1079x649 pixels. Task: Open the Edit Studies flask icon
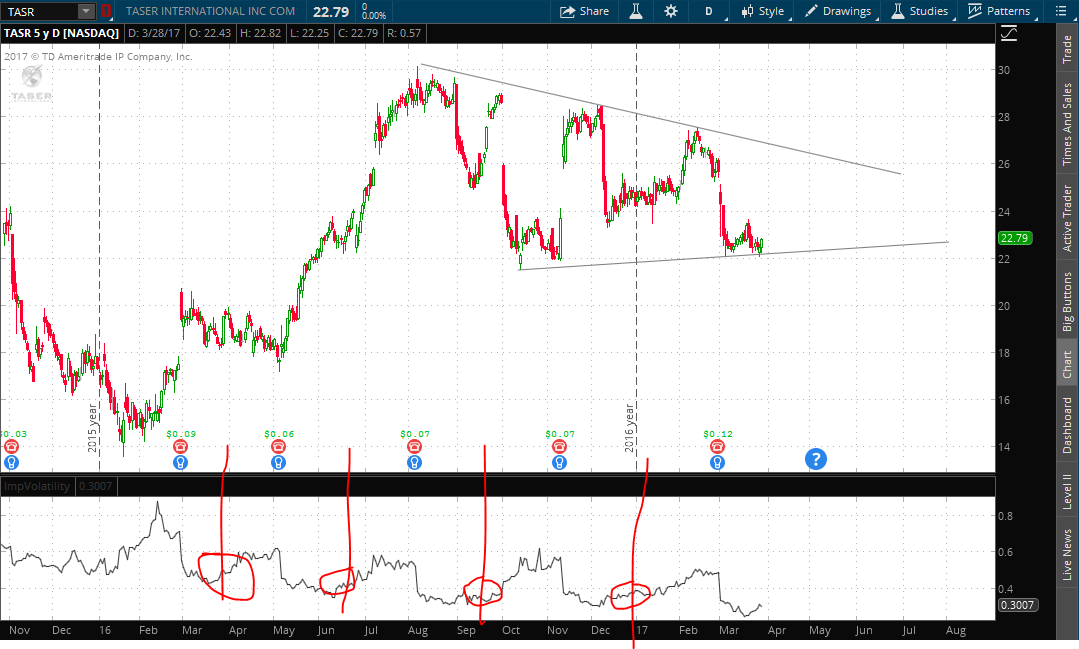click(x=636, y=11)
